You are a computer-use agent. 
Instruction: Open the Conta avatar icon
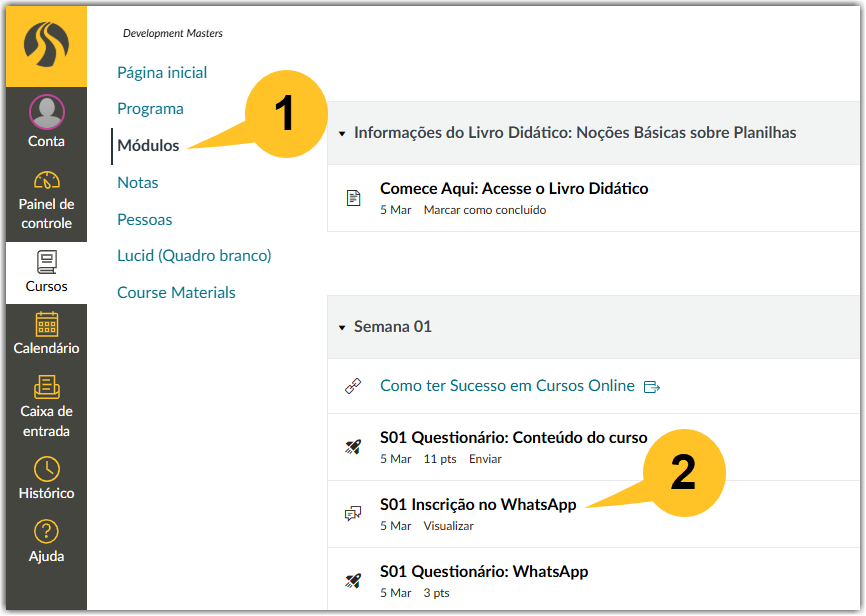[x=46, y=112]
